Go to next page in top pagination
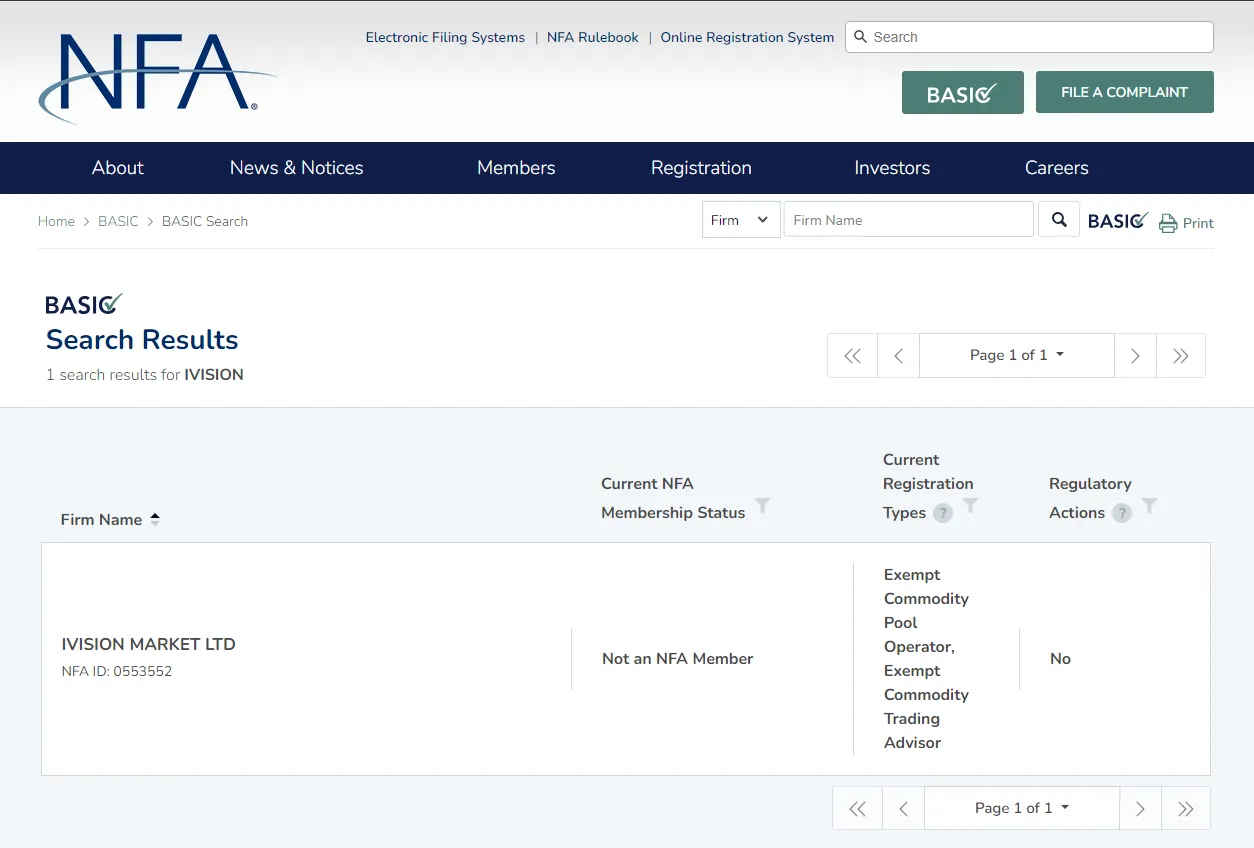Screen dimensions: 1254x848 click(x=1135, y=355)
